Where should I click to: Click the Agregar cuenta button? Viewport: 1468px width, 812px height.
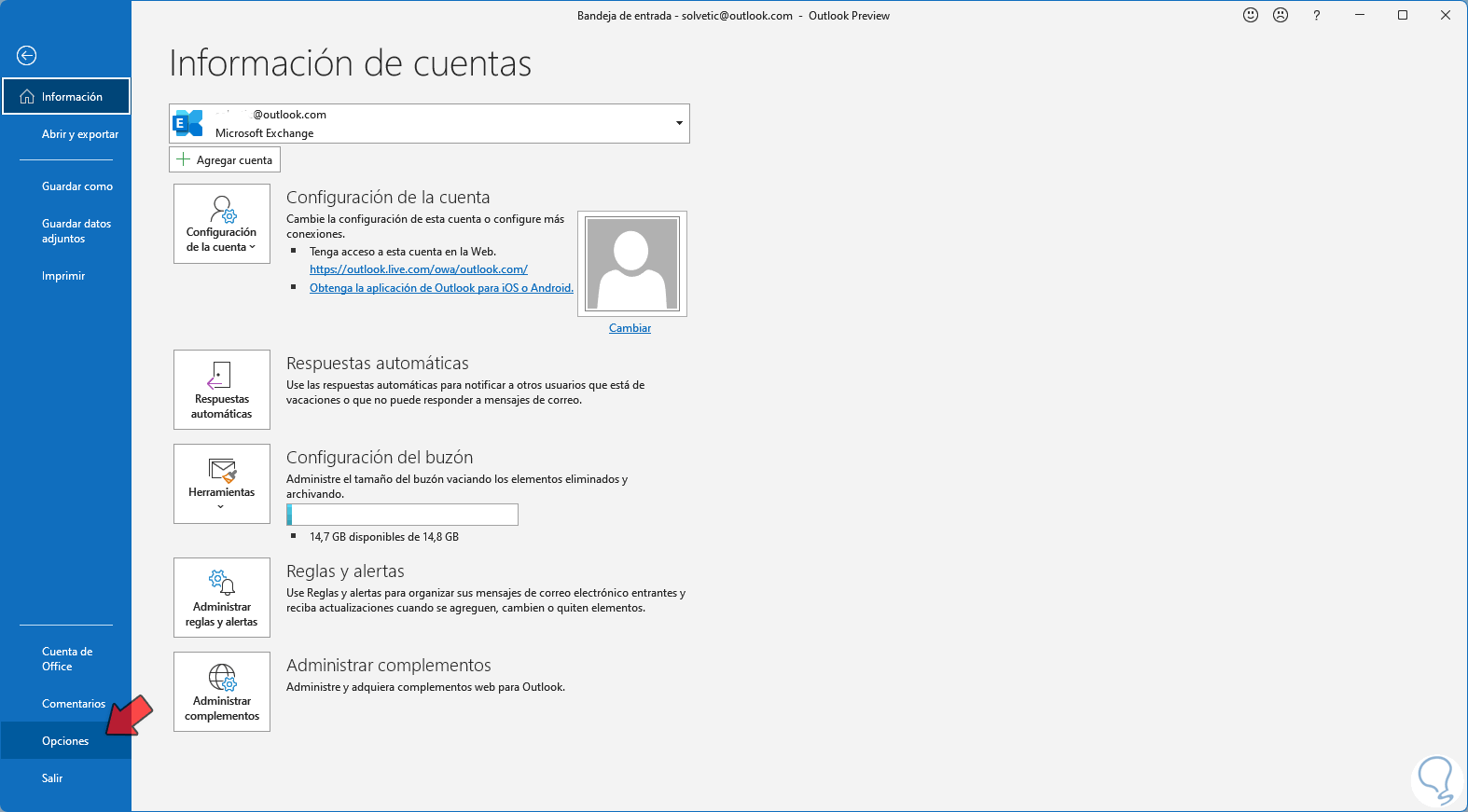point(225,159)
